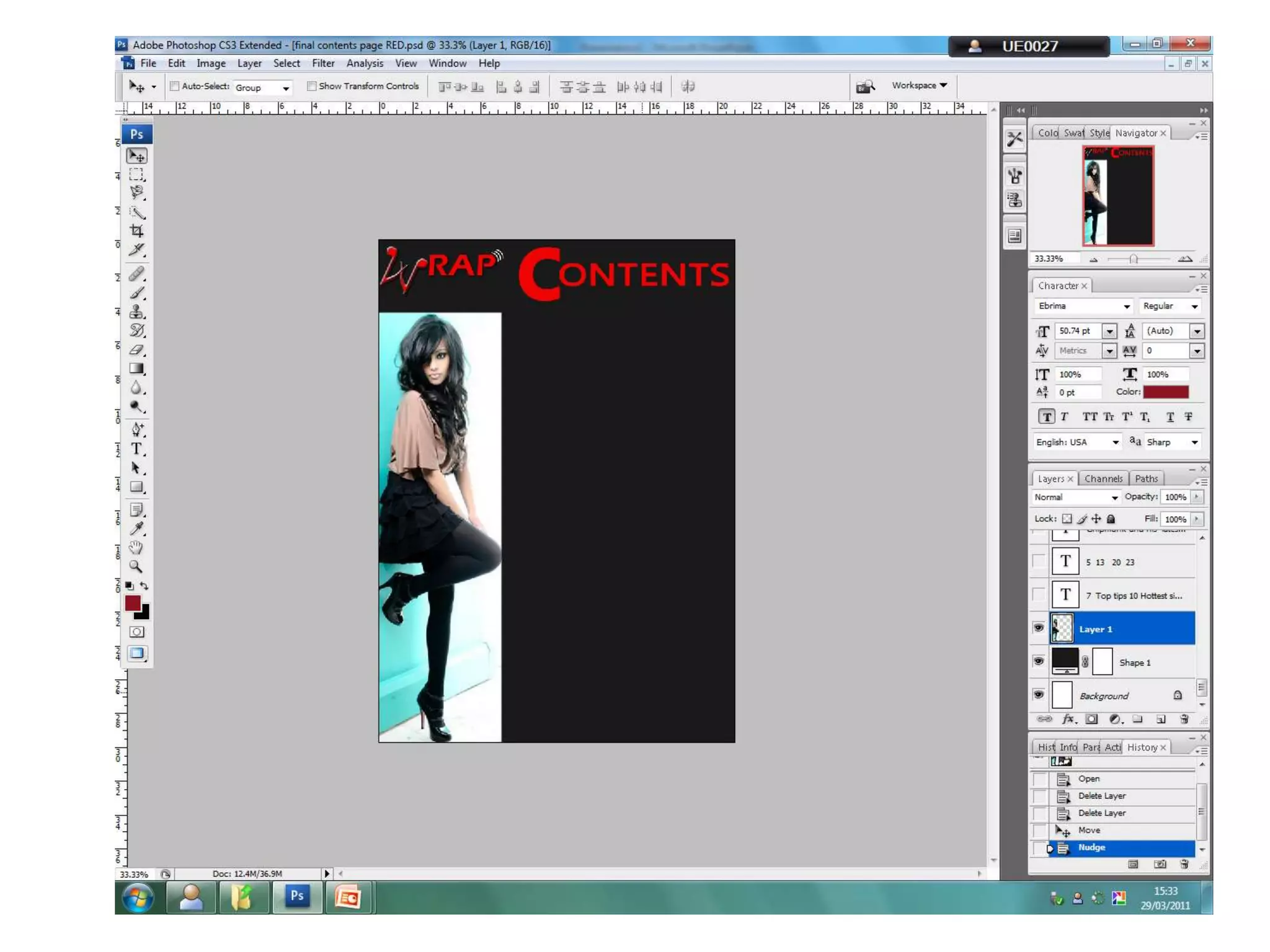Click Add layer style fx icon
Image resolution: width=1270 pixels, height=952 pixels.
1069,719
